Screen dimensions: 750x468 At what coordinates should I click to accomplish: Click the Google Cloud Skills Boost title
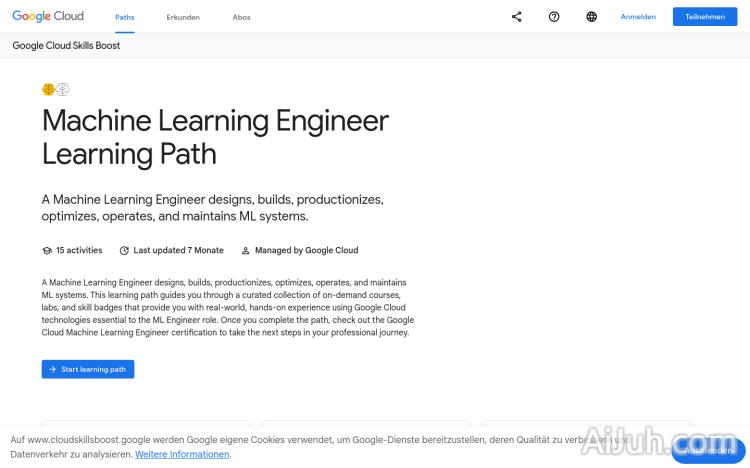(x=66, y=45)
